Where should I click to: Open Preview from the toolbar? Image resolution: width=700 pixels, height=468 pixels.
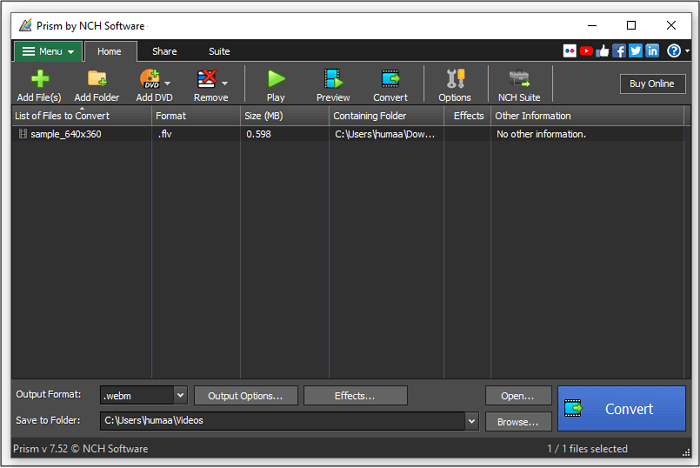tap(333, 80)
